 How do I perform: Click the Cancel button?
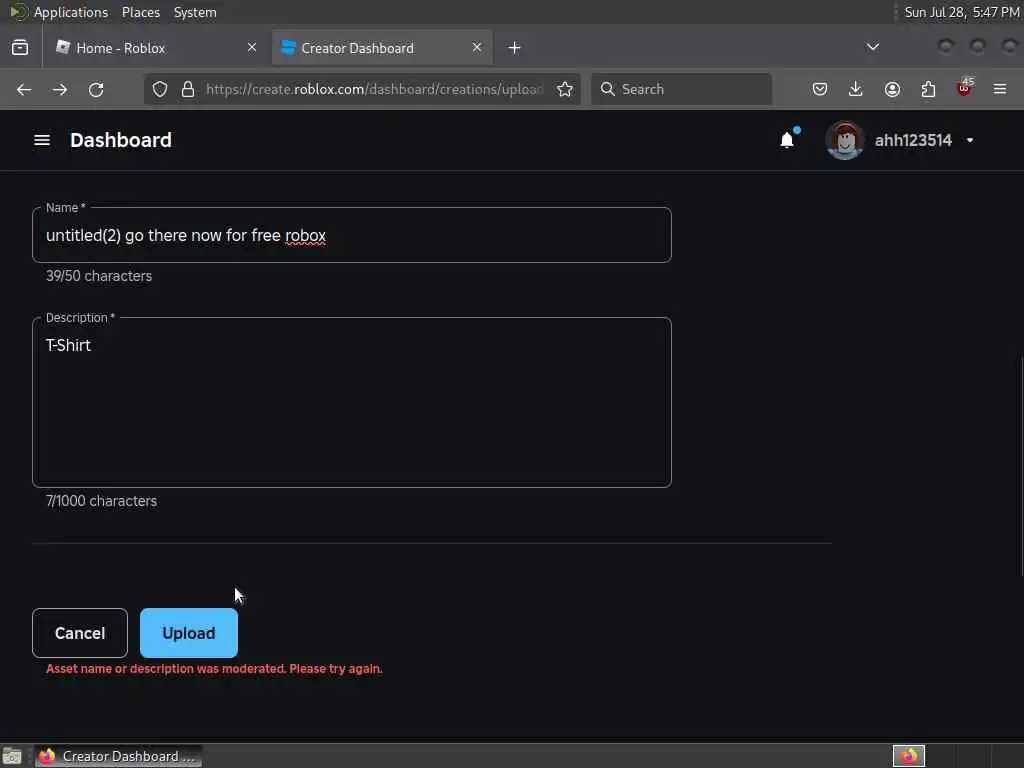coord(80,633)
